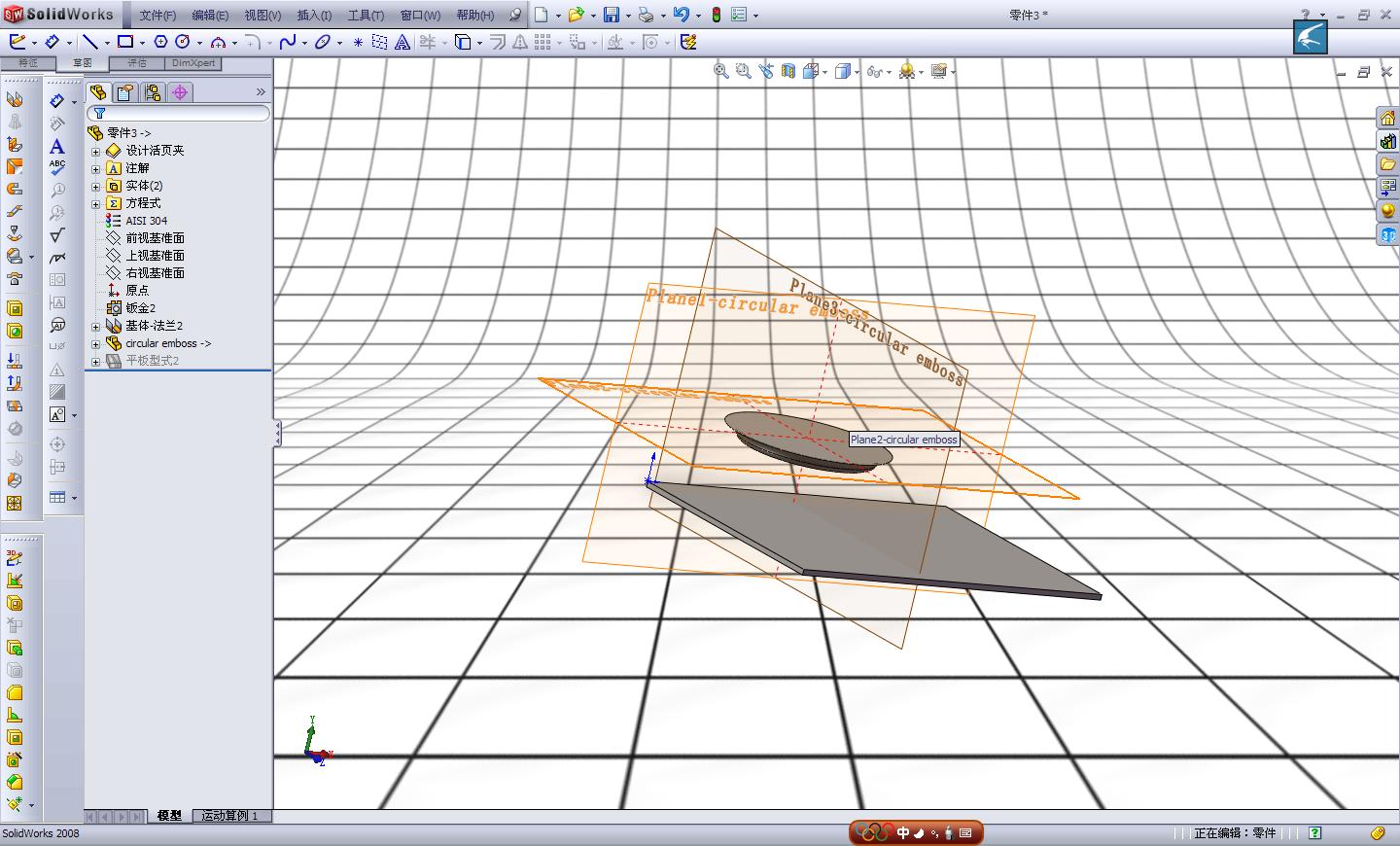Image resolution: width=1400 pixels, height=846 pixels.
Task: Choose the Spline sketch tool
Action: tap(287, 42)
